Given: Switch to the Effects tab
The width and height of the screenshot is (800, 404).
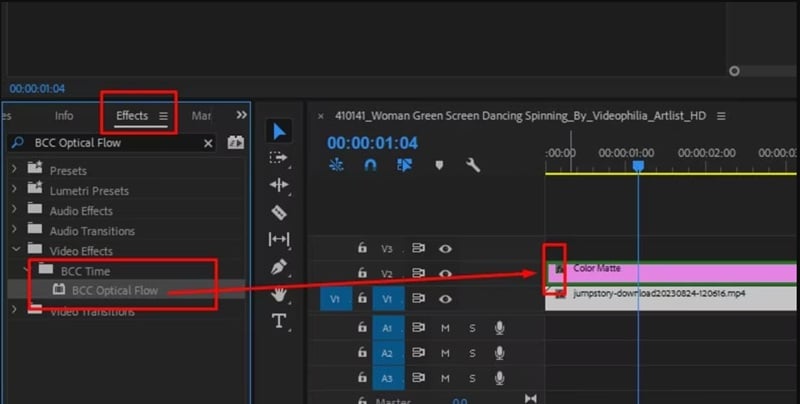Looking at the screenshot, I should coord(132,116).
